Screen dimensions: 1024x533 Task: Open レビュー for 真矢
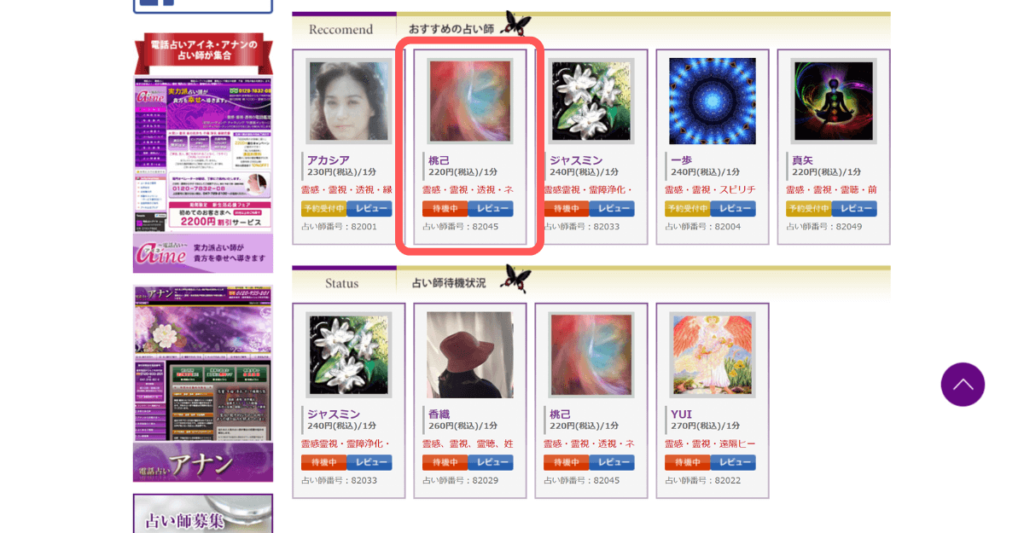click(x=854, y=209)
